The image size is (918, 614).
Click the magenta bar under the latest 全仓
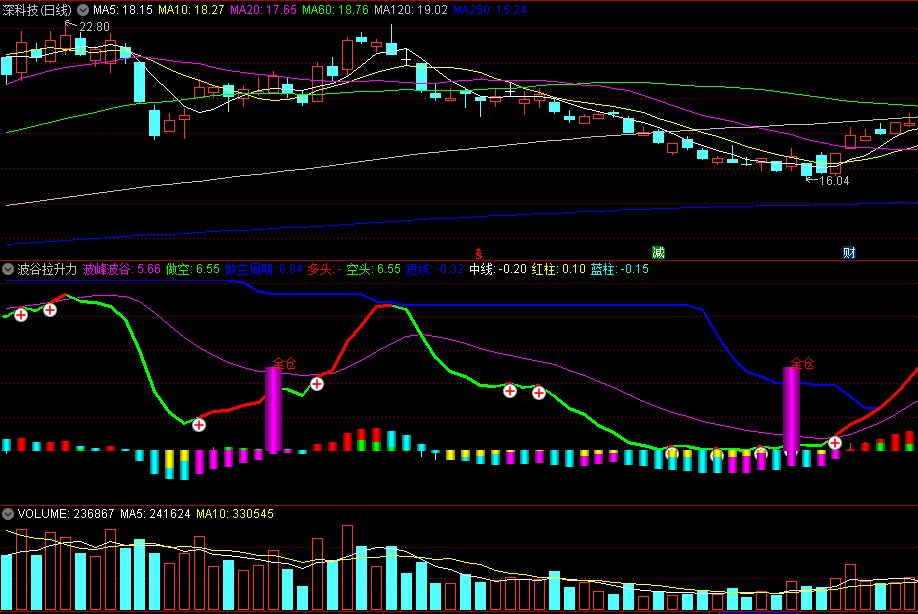point(792,416)
